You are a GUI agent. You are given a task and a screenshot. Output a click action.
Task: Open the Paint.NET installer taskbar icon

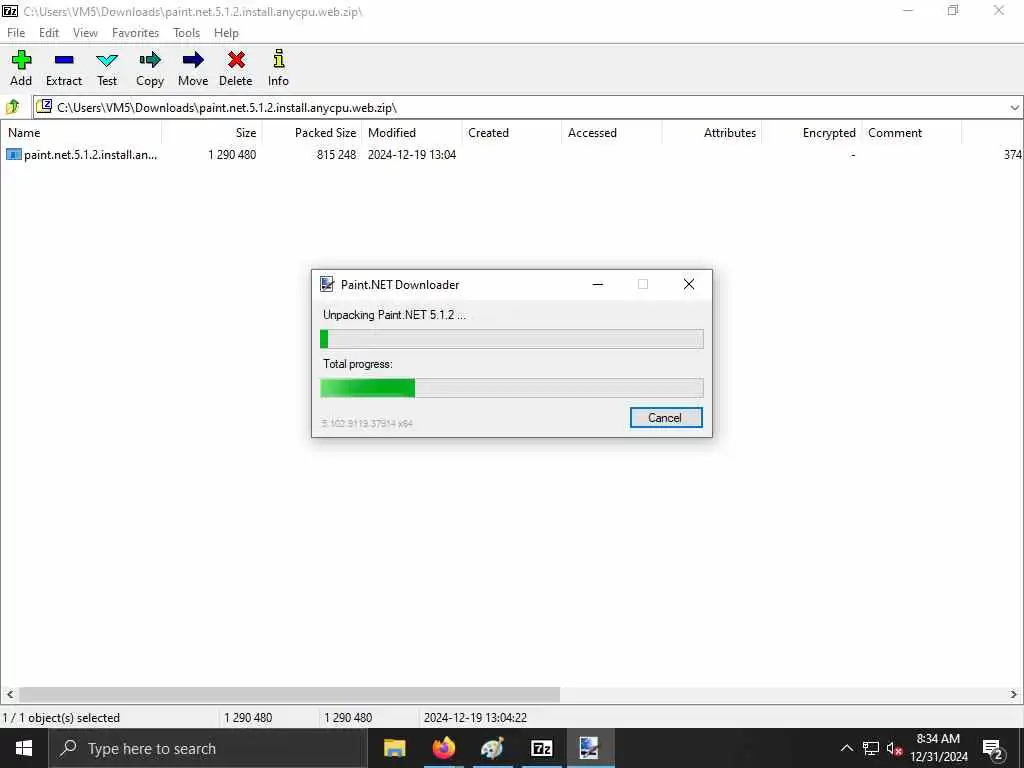[x=590, y=748]
